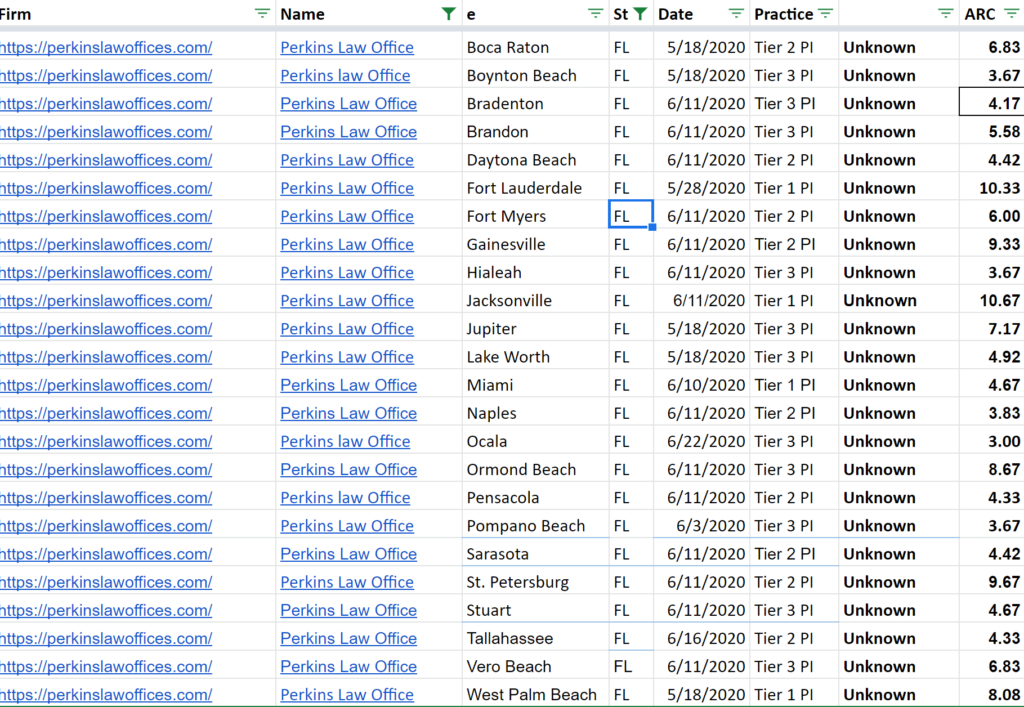
Task: Select 'Tier 2 PI' in the Boca Raton row
Action: coord(794,48)
